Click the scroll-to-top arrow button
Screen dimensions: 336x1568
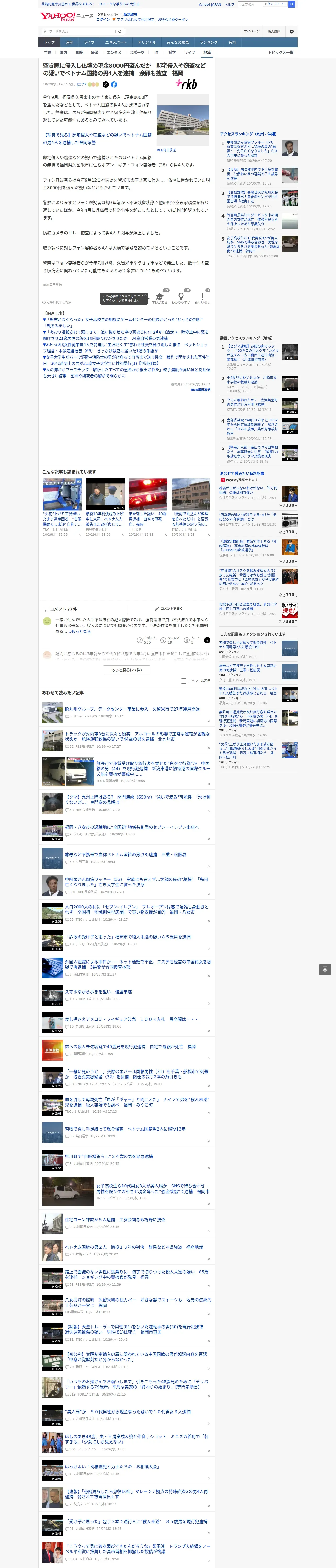[x=324, y=969]
